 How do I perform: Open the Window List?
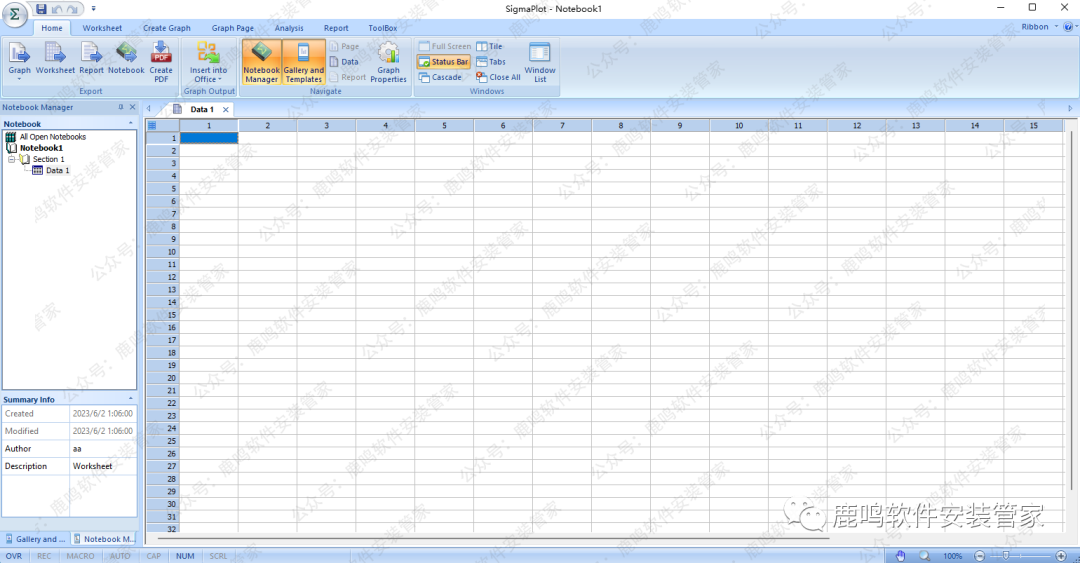(540, 62)
